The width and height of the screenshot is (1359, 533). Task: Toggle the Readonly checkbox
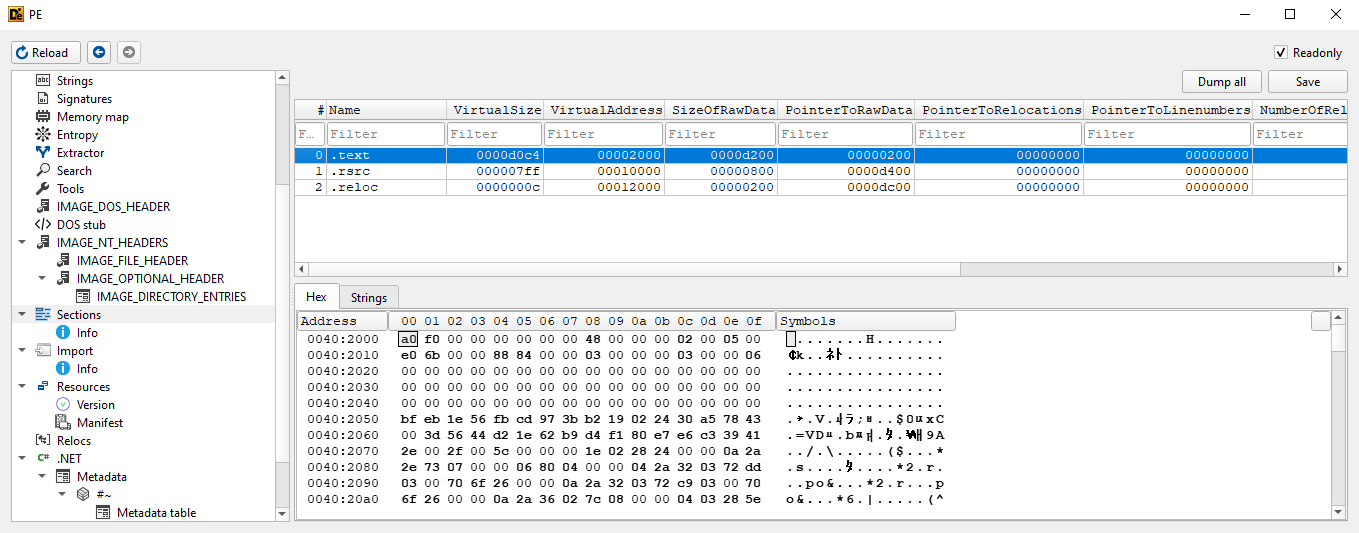[1280, 52]
